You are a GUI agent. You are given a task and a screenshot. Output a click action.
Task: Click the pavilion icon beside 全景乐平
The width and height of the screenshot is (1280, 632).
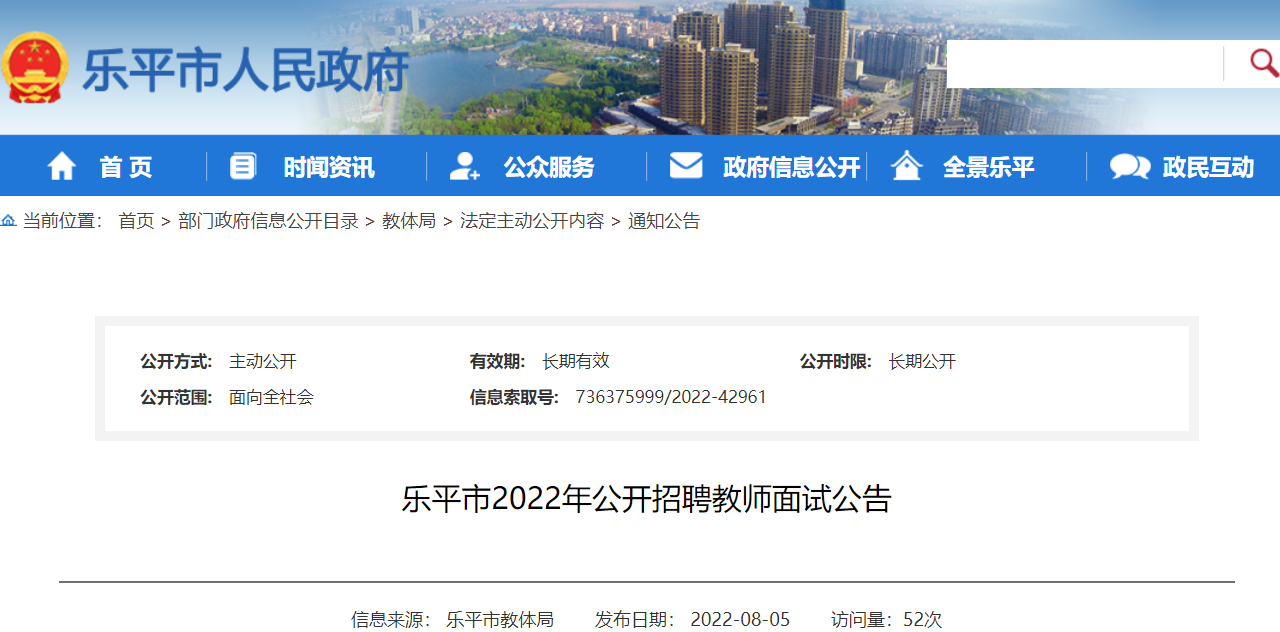tap(906, 166)
